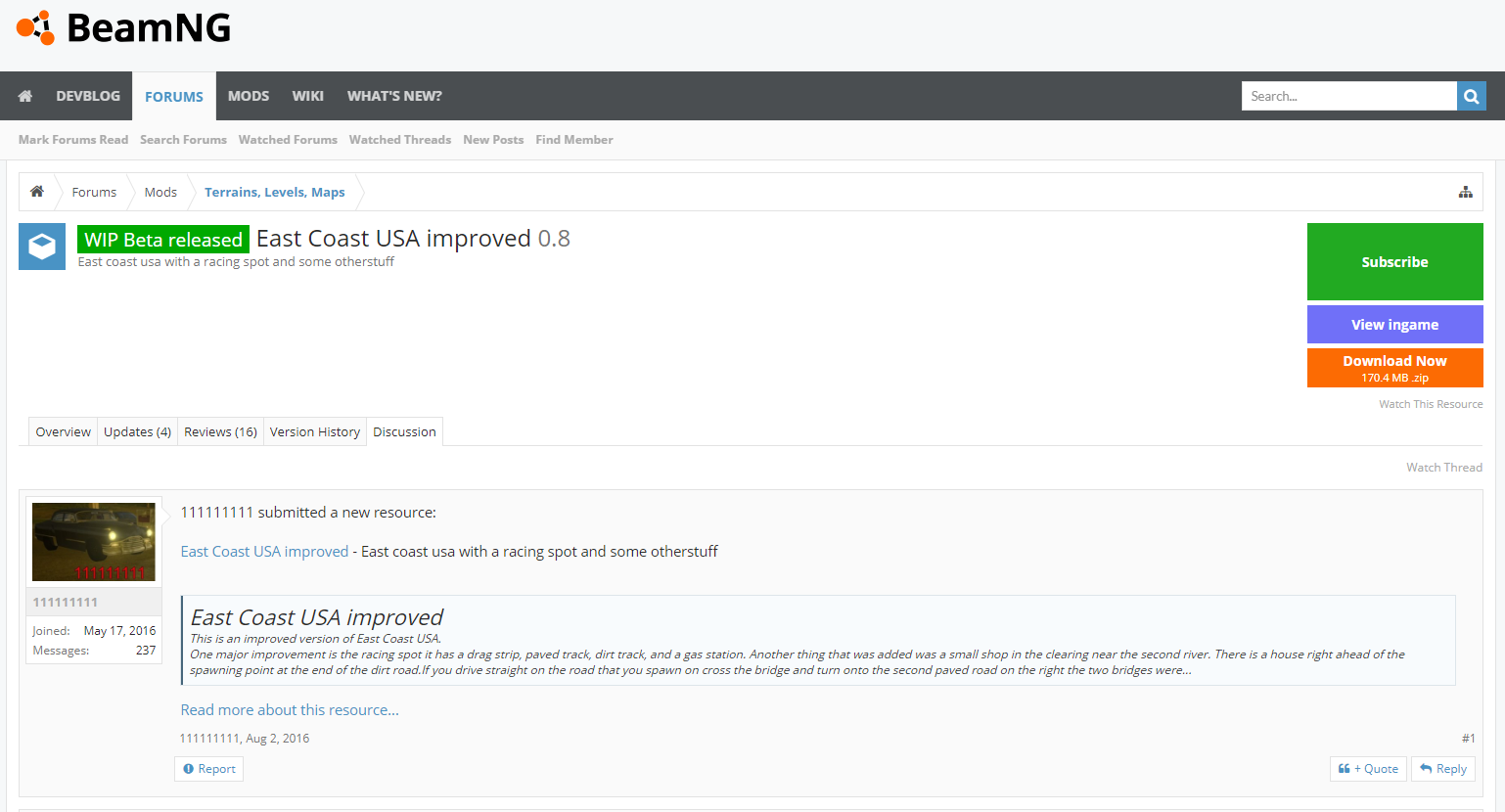Click the + Quote button
Screen dimensions: 1505x812
coord(1368,769)
